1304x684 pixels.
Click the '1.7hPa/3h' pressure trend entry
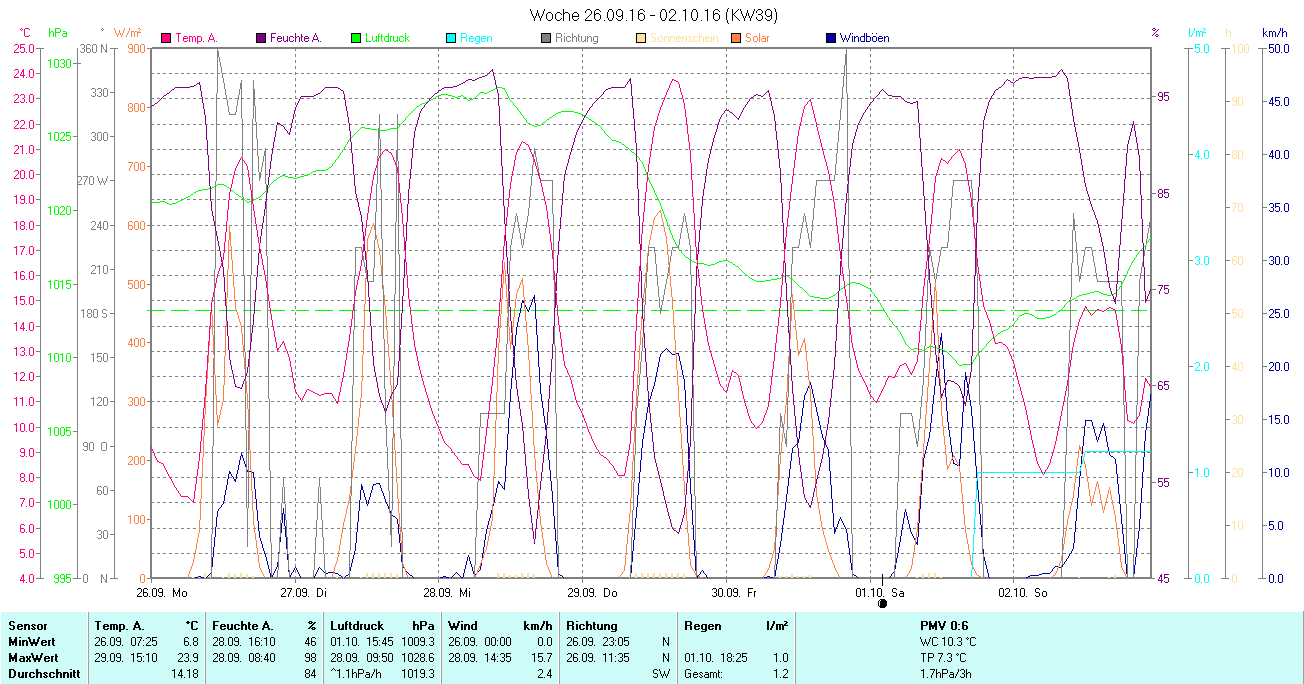point(946,673)
